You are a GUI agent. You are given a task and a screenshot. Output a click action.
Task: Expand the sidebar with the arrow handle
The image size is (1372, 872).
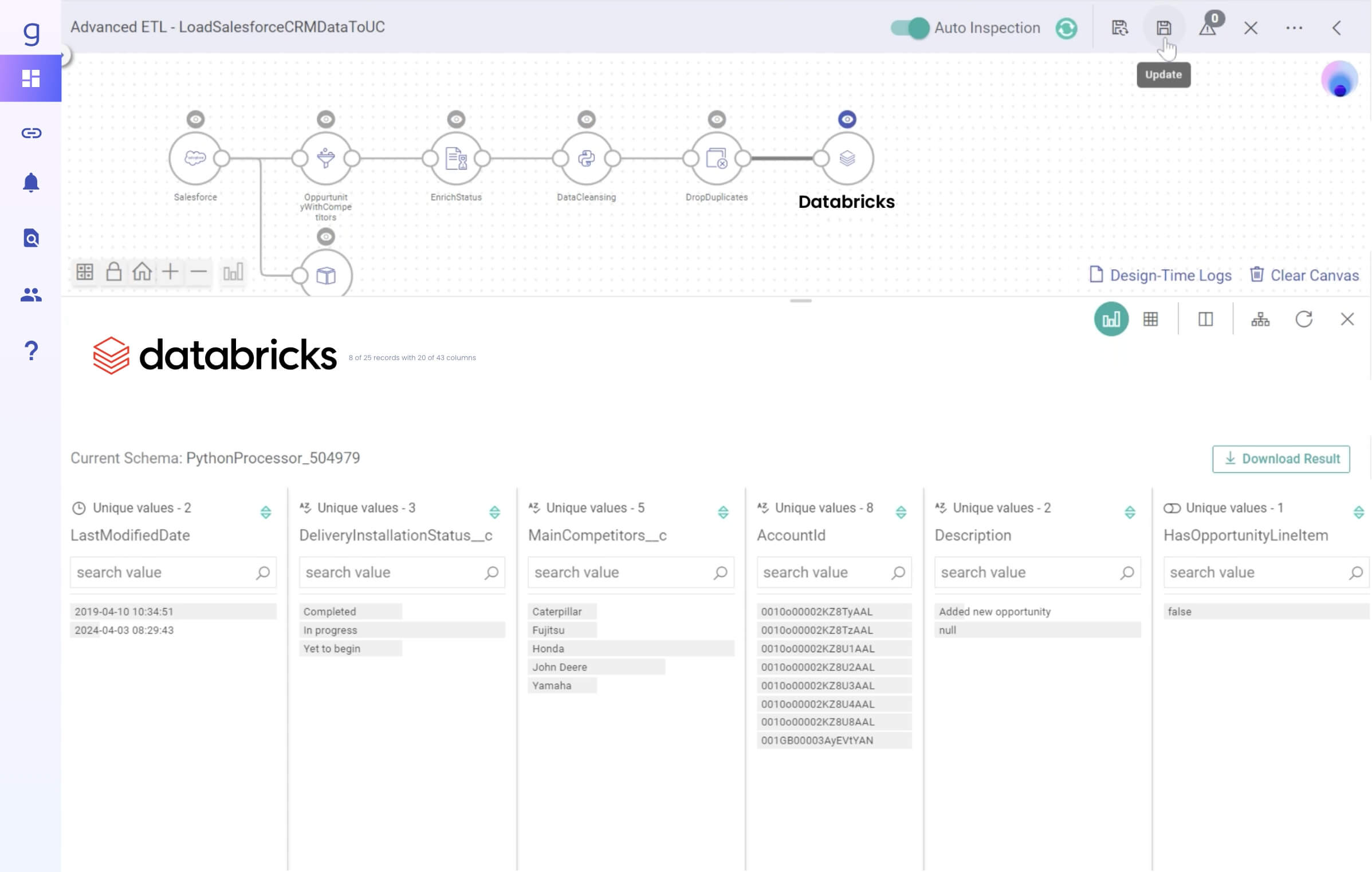(x=64, y=56)
